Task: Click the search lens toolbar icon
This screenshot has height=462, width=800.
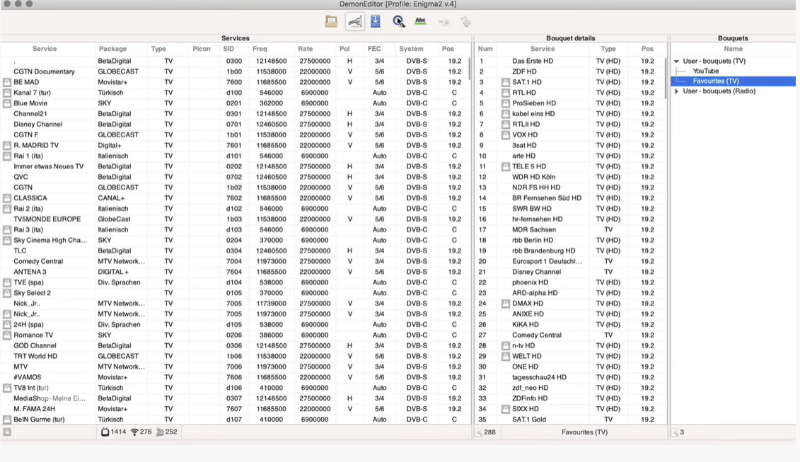Action: pyautogui.click(x=398, y=21)
